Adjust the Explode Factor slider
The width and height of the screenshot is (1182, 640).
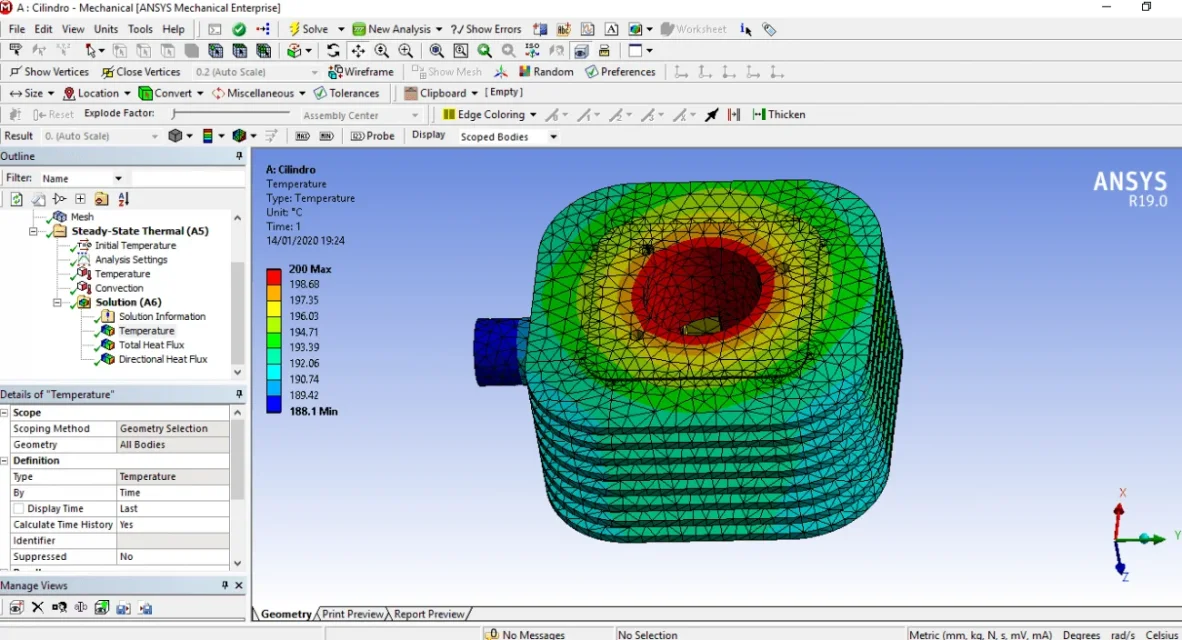tap(231, 113)
